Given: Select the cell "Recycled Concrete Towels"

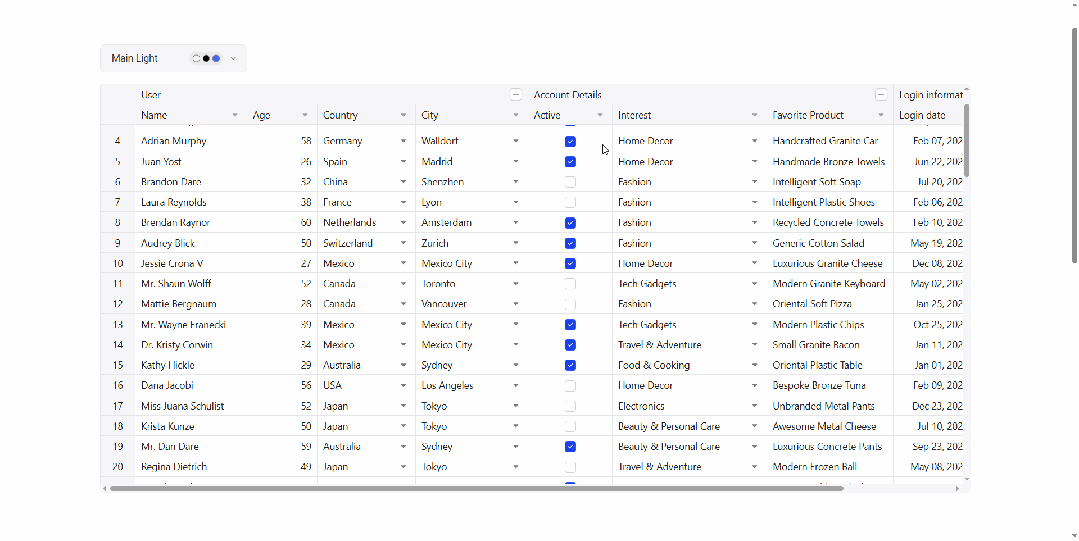Looking at the screenshot, I should [830, 223].
